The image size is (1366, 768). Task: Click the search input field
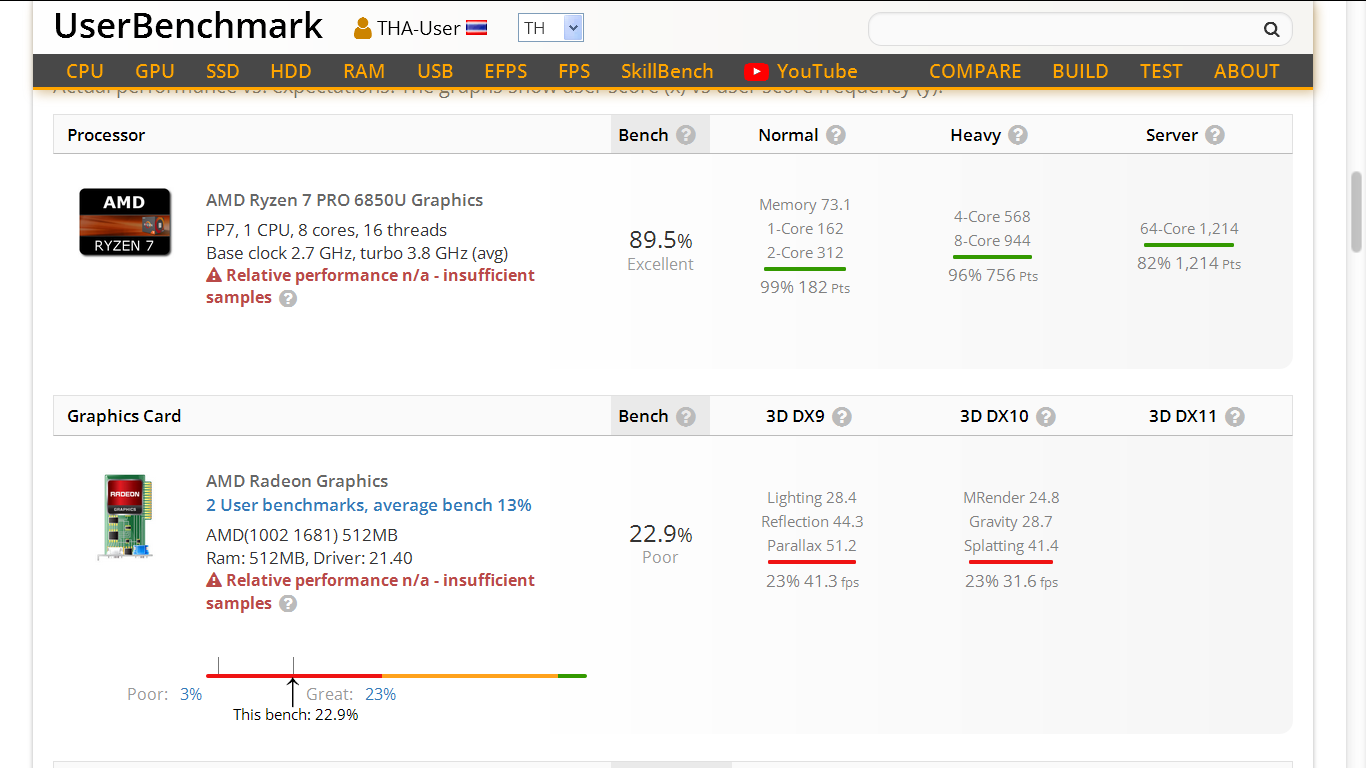tap(1065, 29)
